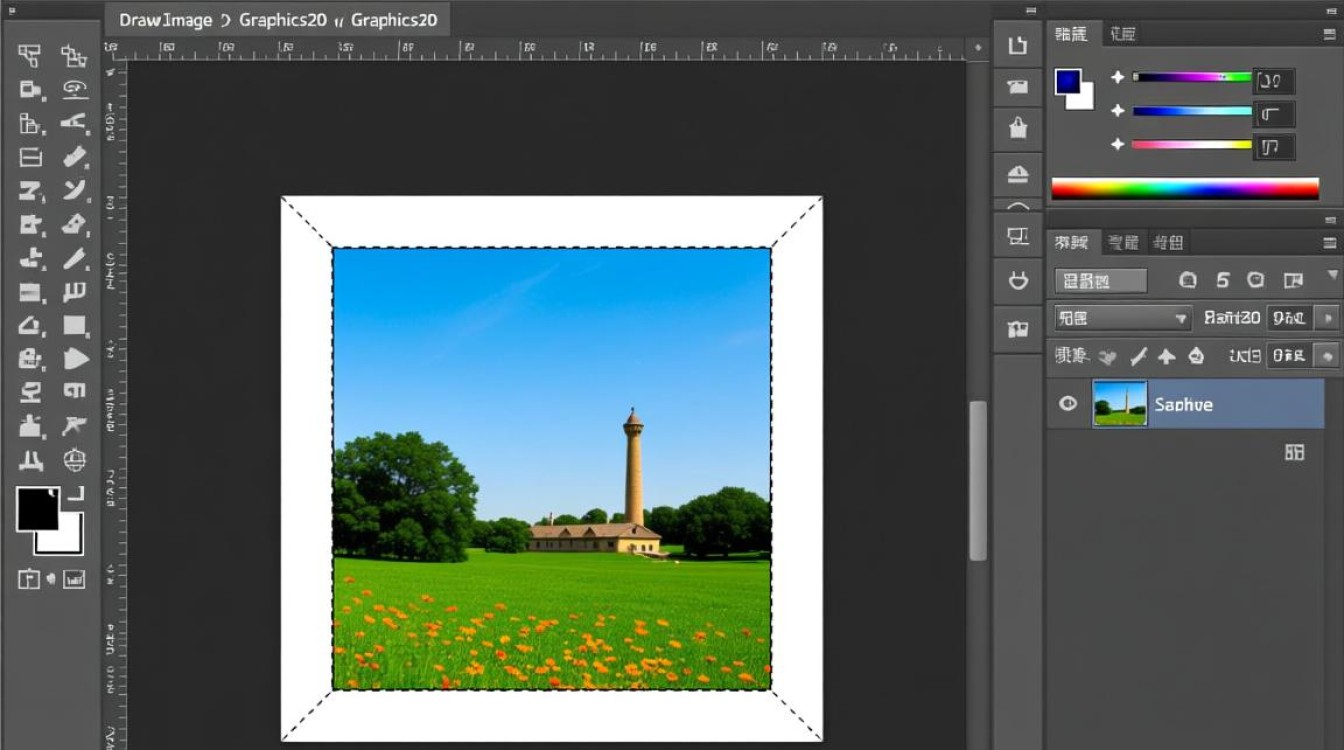The width and height of the screenshot is (1344, 750).
Task: Toggle the Lock transparent pixels icon
Action: tap(1107, 355)
